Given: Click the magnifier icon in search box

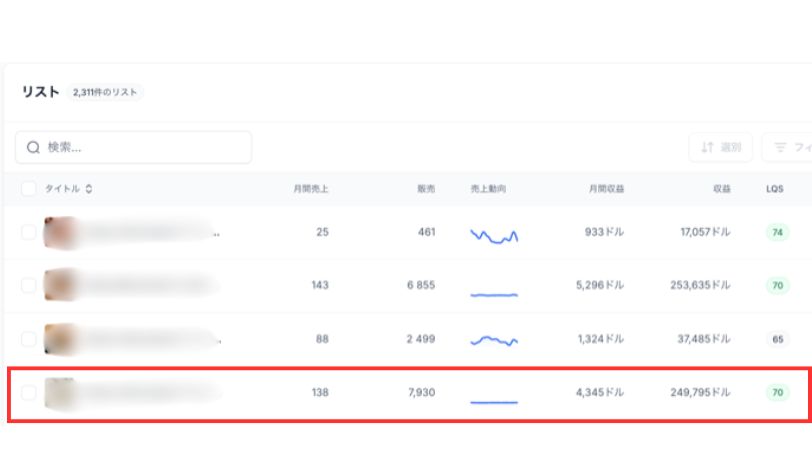Looking at the screenshot, I should [x=33, y=148].
